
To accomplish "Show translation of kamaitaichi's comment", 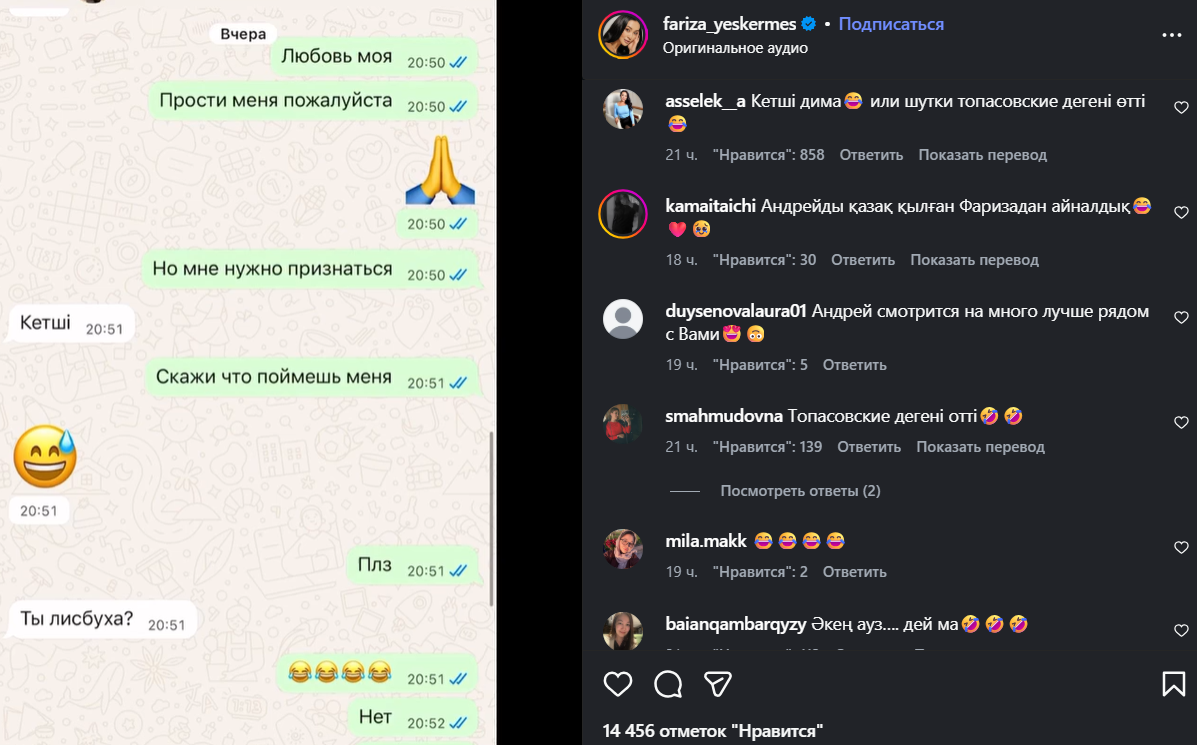I will (974, 260).
